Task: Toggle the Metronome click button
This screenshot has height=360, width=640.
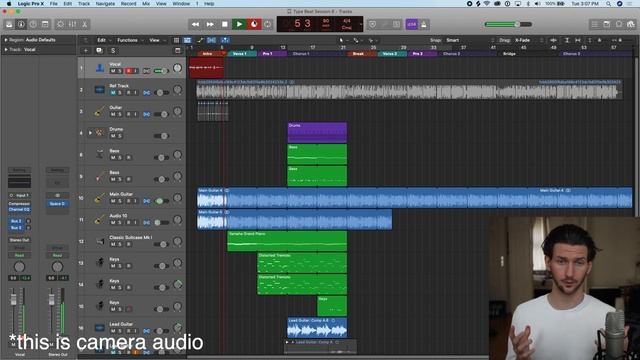Action: click(x=424, y=24)
